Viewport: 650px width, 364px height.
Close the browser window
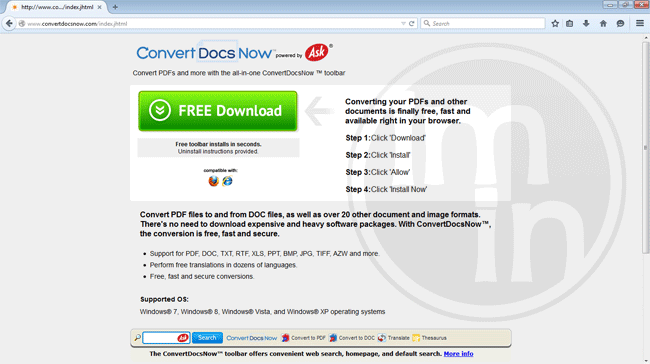[641, 5]
